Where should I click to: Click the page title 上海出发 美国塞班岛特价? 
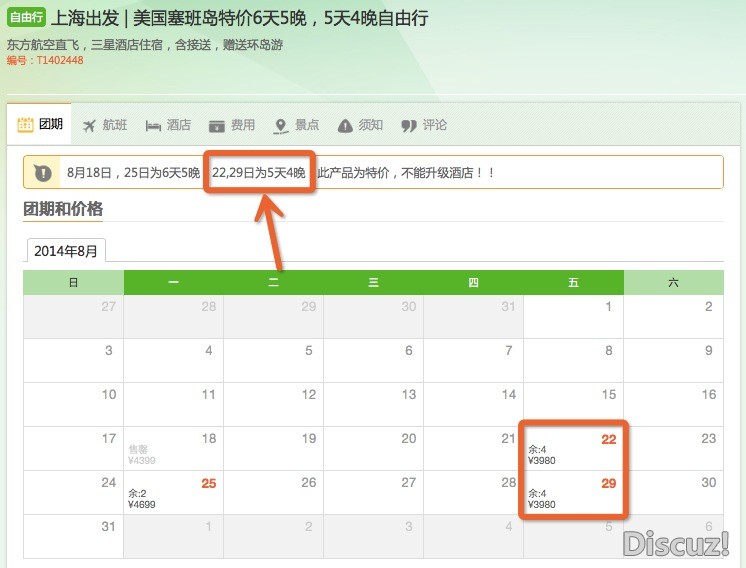tap(239, 18)
